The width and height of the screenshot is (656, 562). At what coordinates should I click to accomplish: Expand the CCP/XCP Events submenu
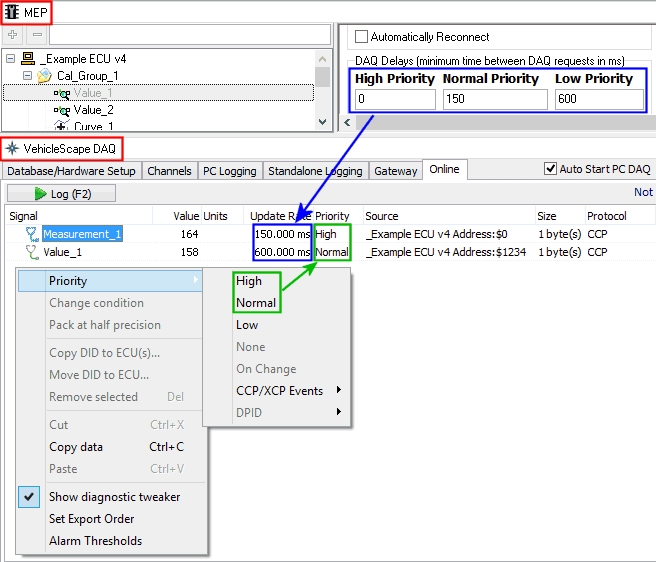pyautogui.click(x=279, y=390)
